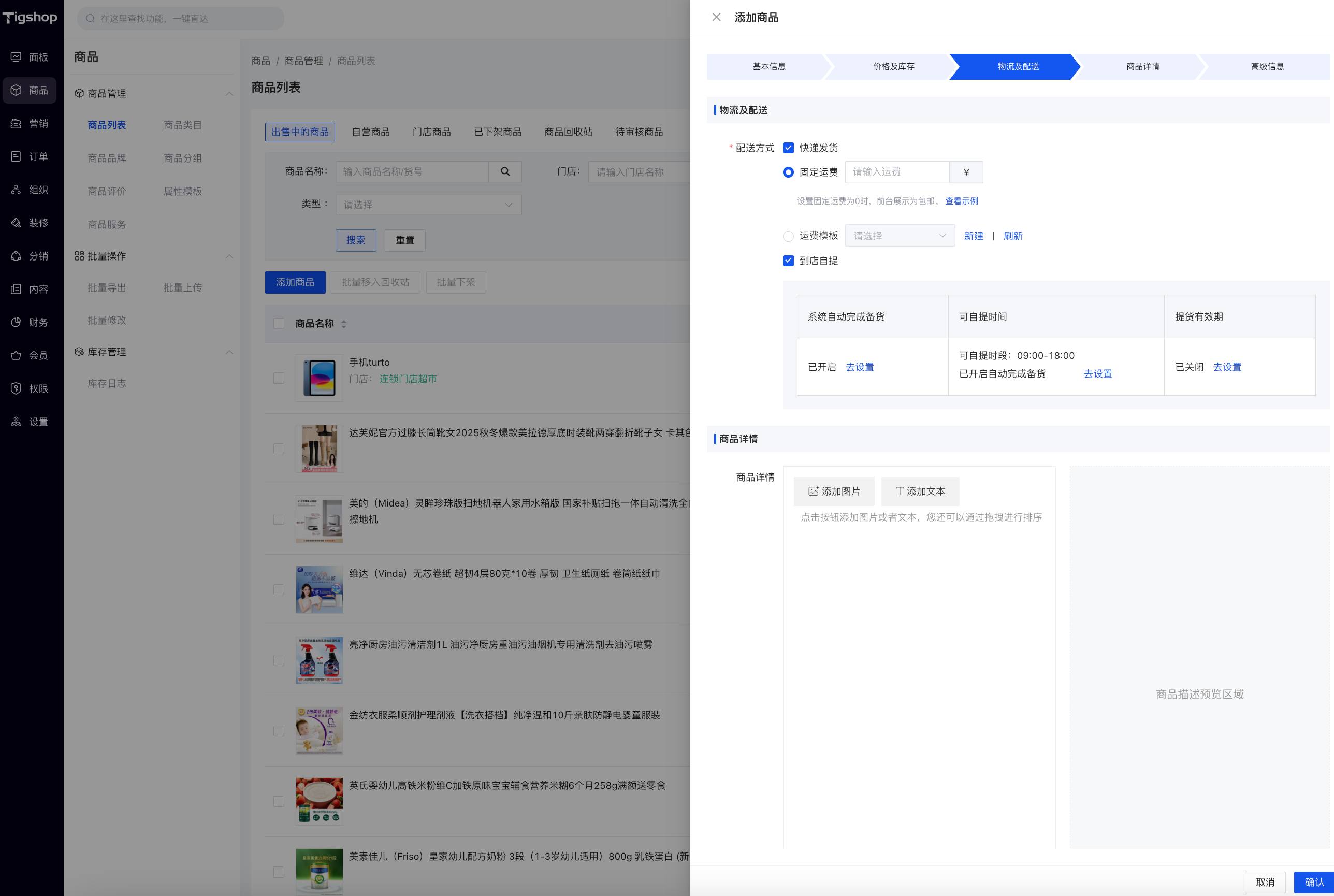Close the 添加商品 drawer with X icon
This screenshot has height=896, width=1334.
pos(716,17)
